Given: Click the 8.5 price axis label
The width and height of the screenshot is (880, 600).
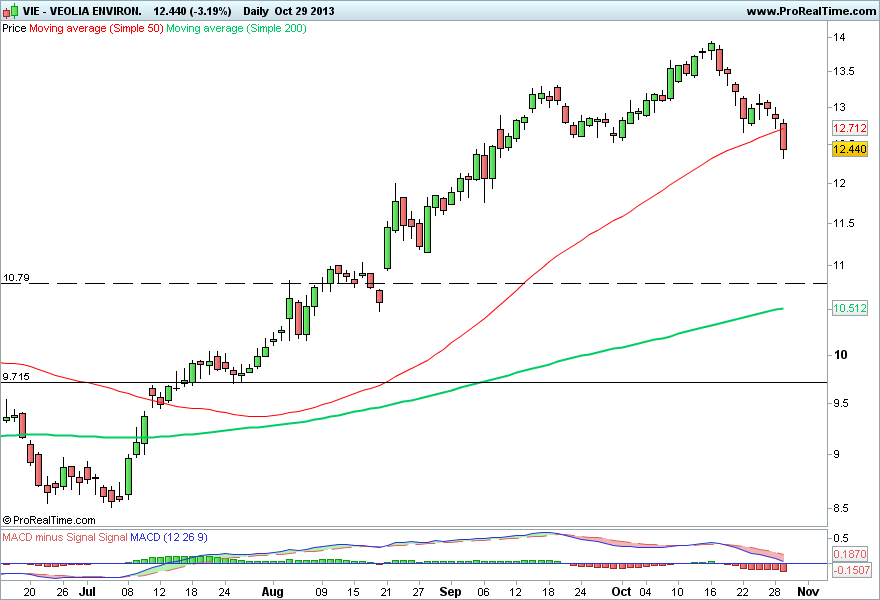Looking at the screenshot, I should click(x=841, y=509).
